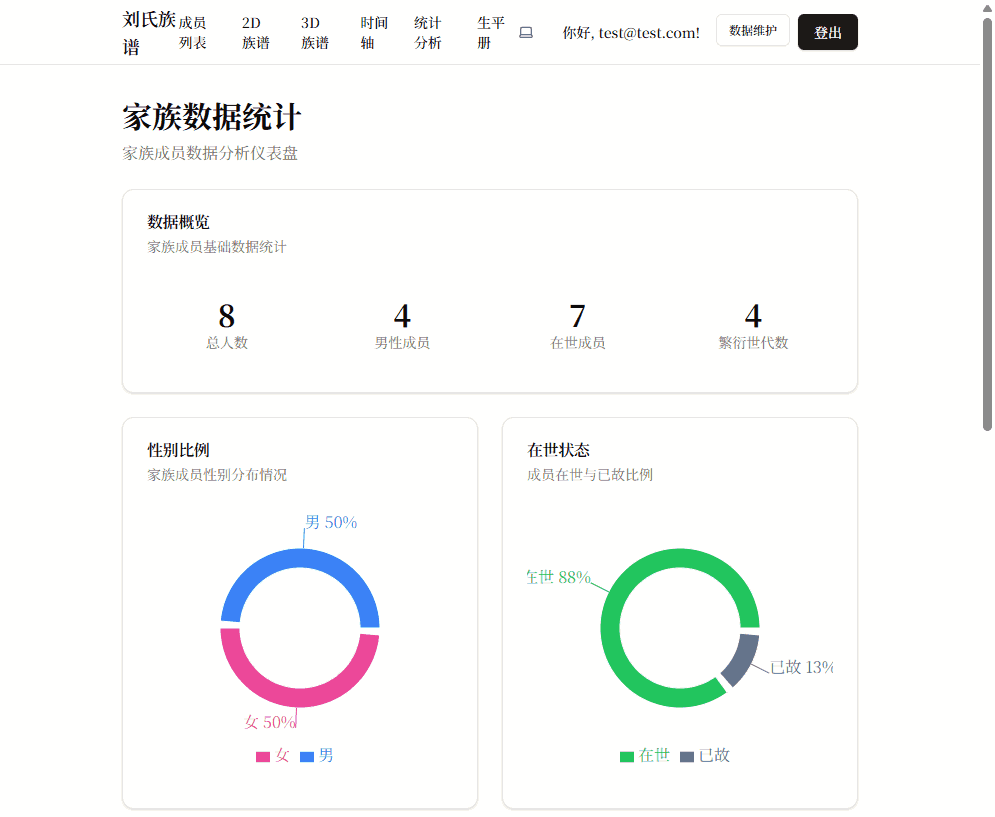
Task: Toggle the 在世 legend item
Action: click(x=644, y=756)
